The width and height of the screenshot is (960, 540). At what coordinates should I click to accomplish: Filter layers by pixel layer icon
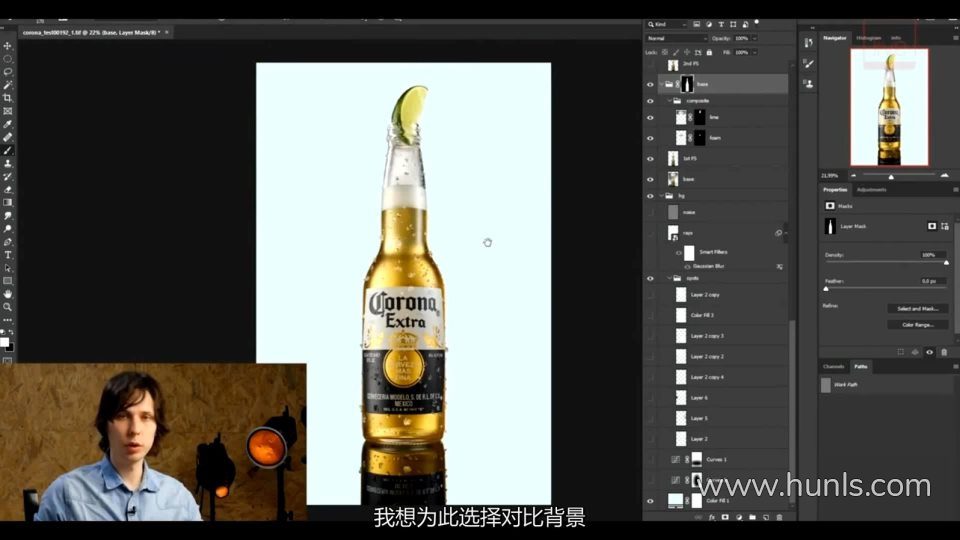(697, 24)
